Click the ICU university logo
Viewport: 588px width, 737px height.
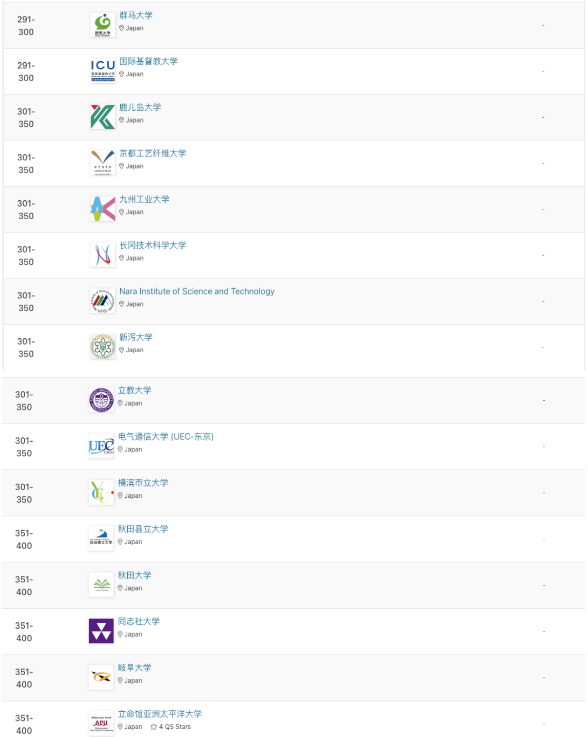(x=102, y=71)
